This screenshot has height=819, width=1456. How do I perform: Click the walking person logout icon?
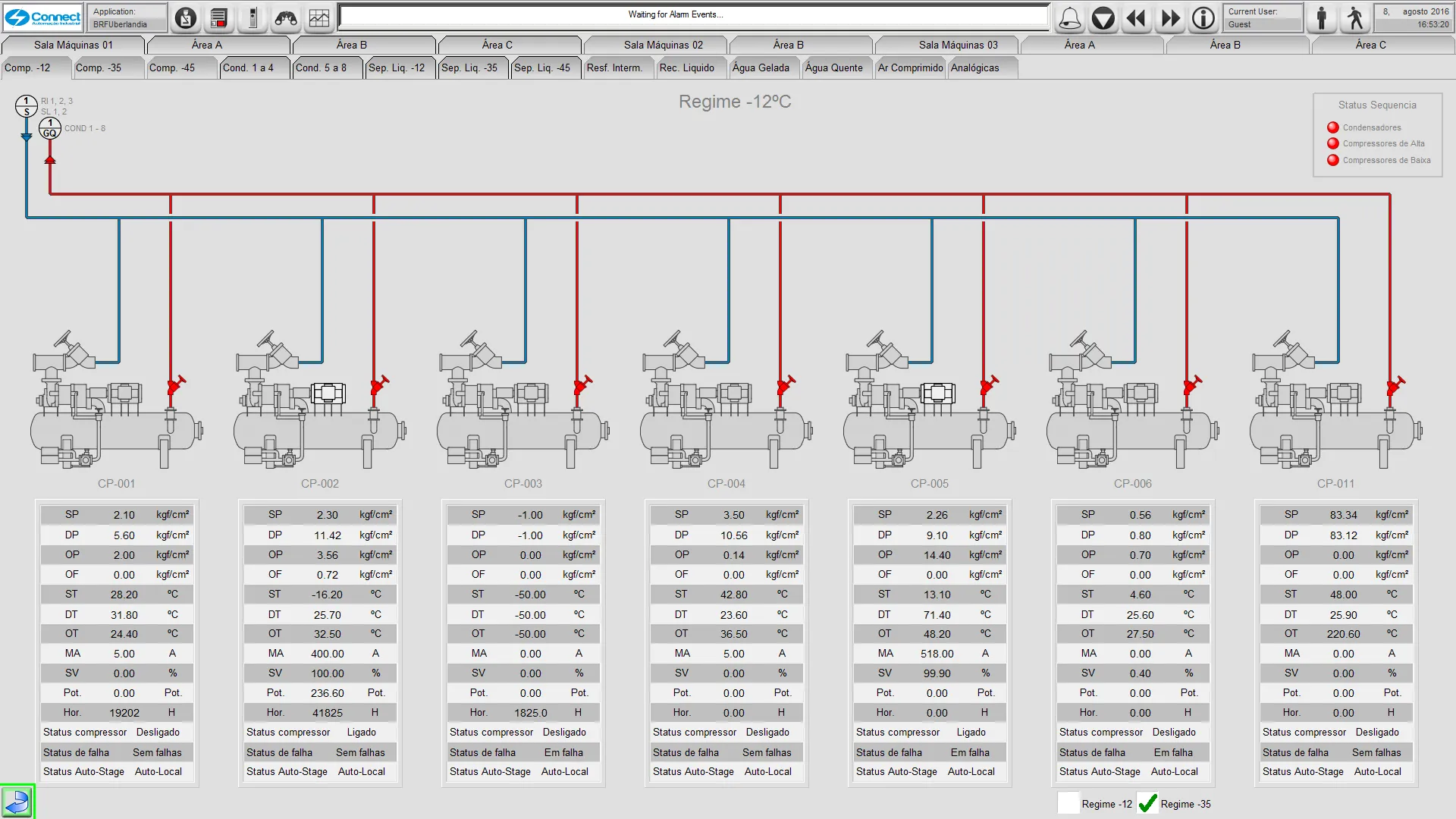pyautogui.click(x=1355, y=18)
